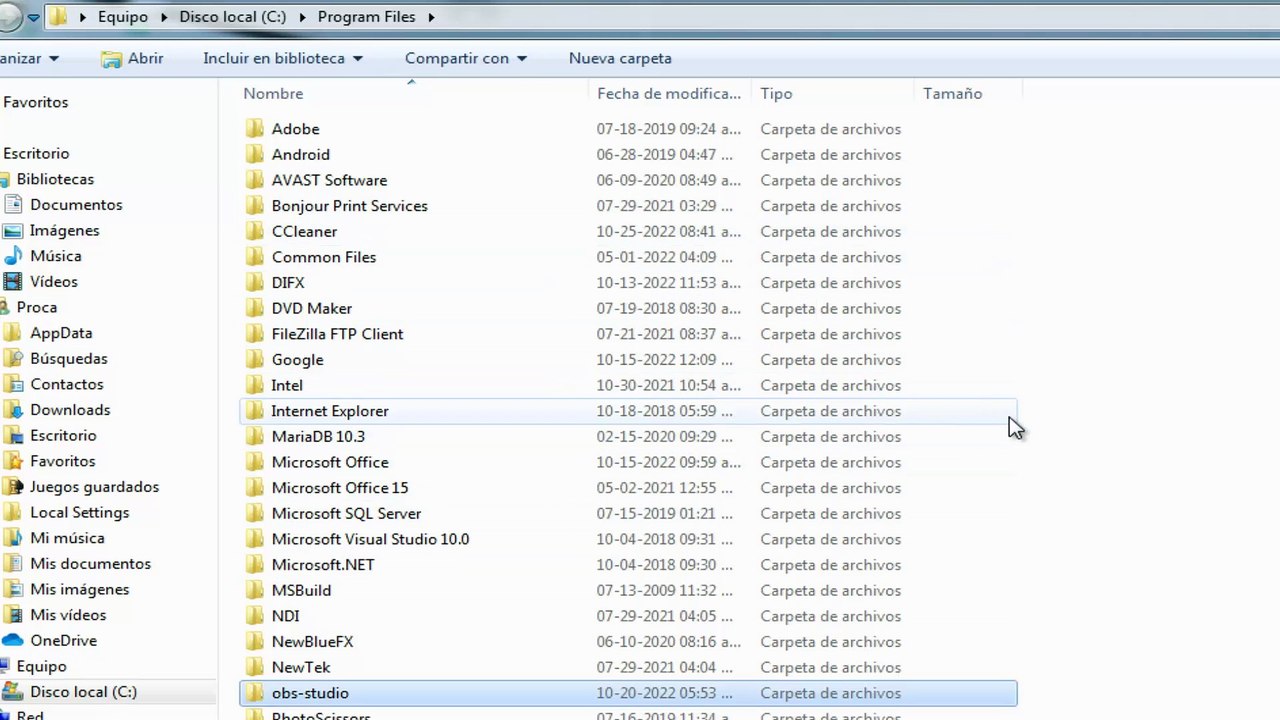
Task: Open the Proca user folder
Action: (36, 307)
